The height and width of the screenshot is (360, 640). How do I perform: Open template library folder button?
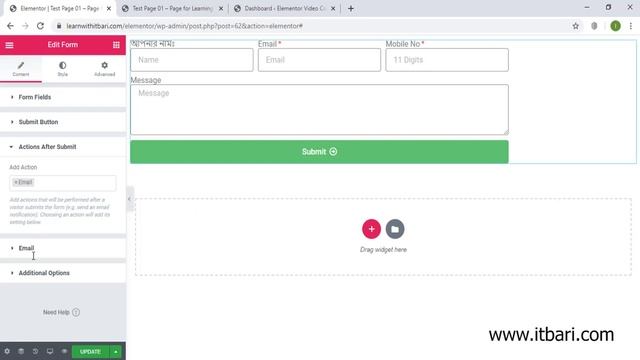click(395, 229)
